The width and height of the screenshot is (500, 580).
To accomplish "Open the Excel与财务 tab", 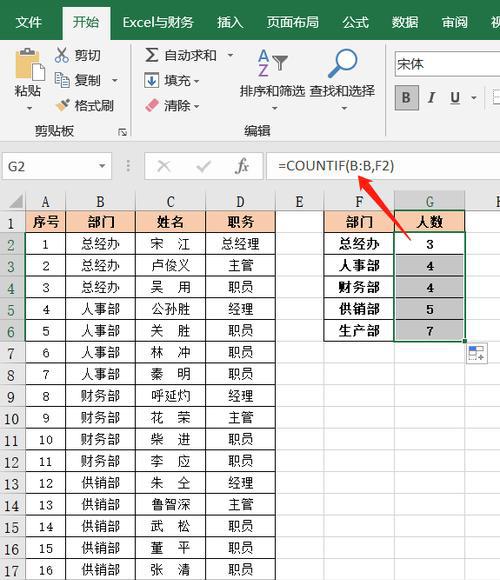I will coord(158,23).
